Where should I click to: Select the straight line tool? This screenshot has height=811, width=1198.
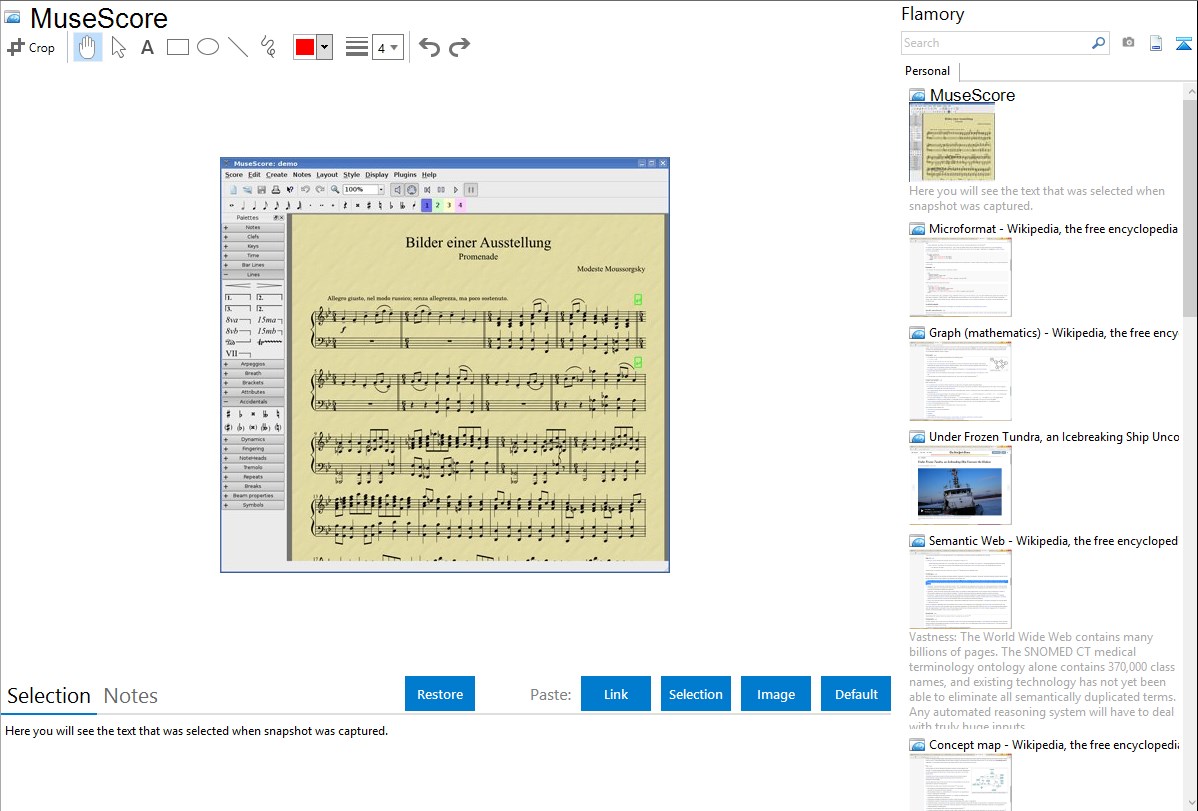(x=238, y=47)
